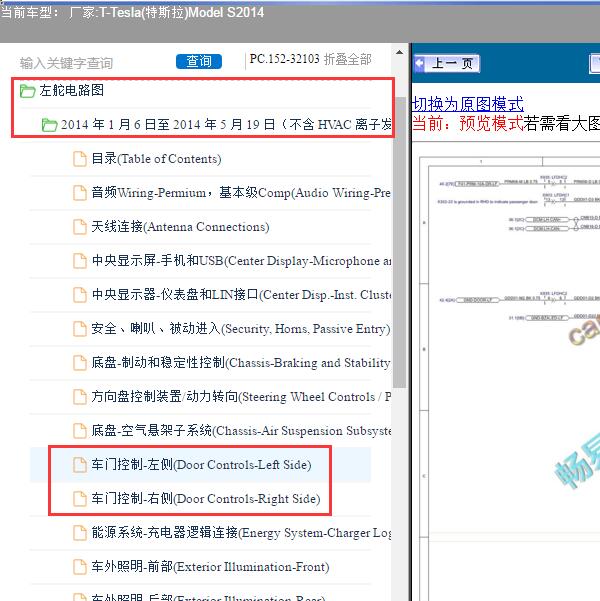Image resolution: width=600 pixels, height=601 pixels.
Task: Open Security, Horns, Passive Entry document icon
Action: [x=80, y=329]
